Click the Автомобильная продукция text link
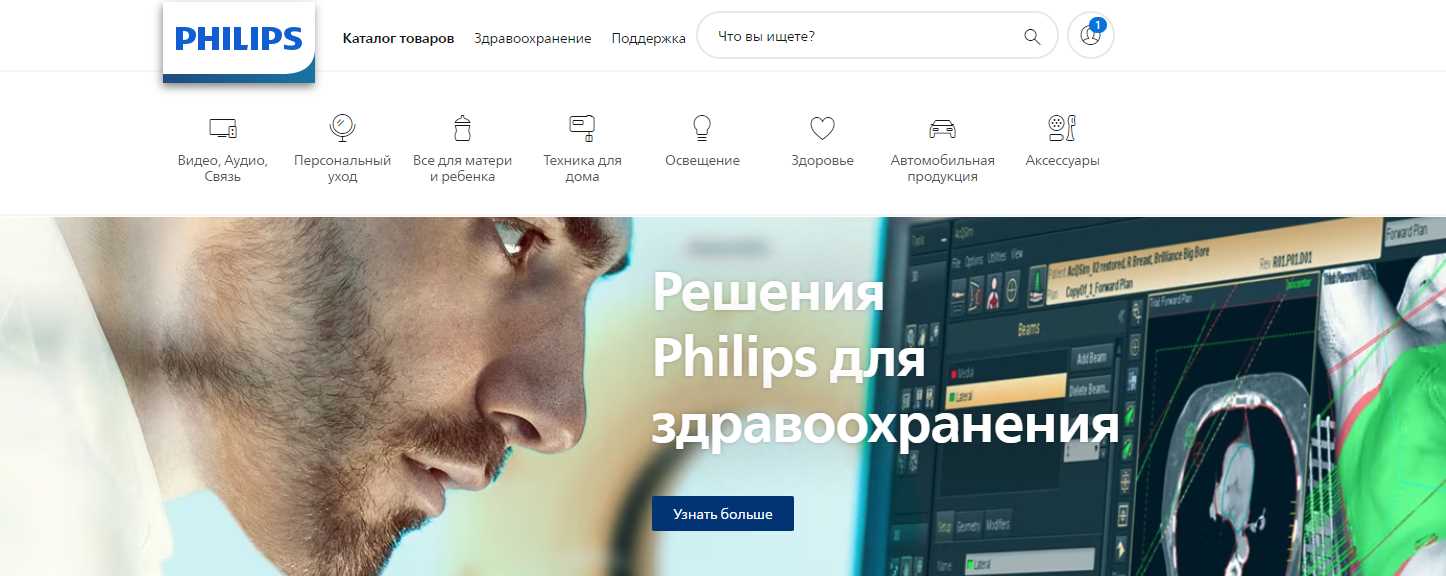Screen dimensions: 1446x576 (942, 168)
